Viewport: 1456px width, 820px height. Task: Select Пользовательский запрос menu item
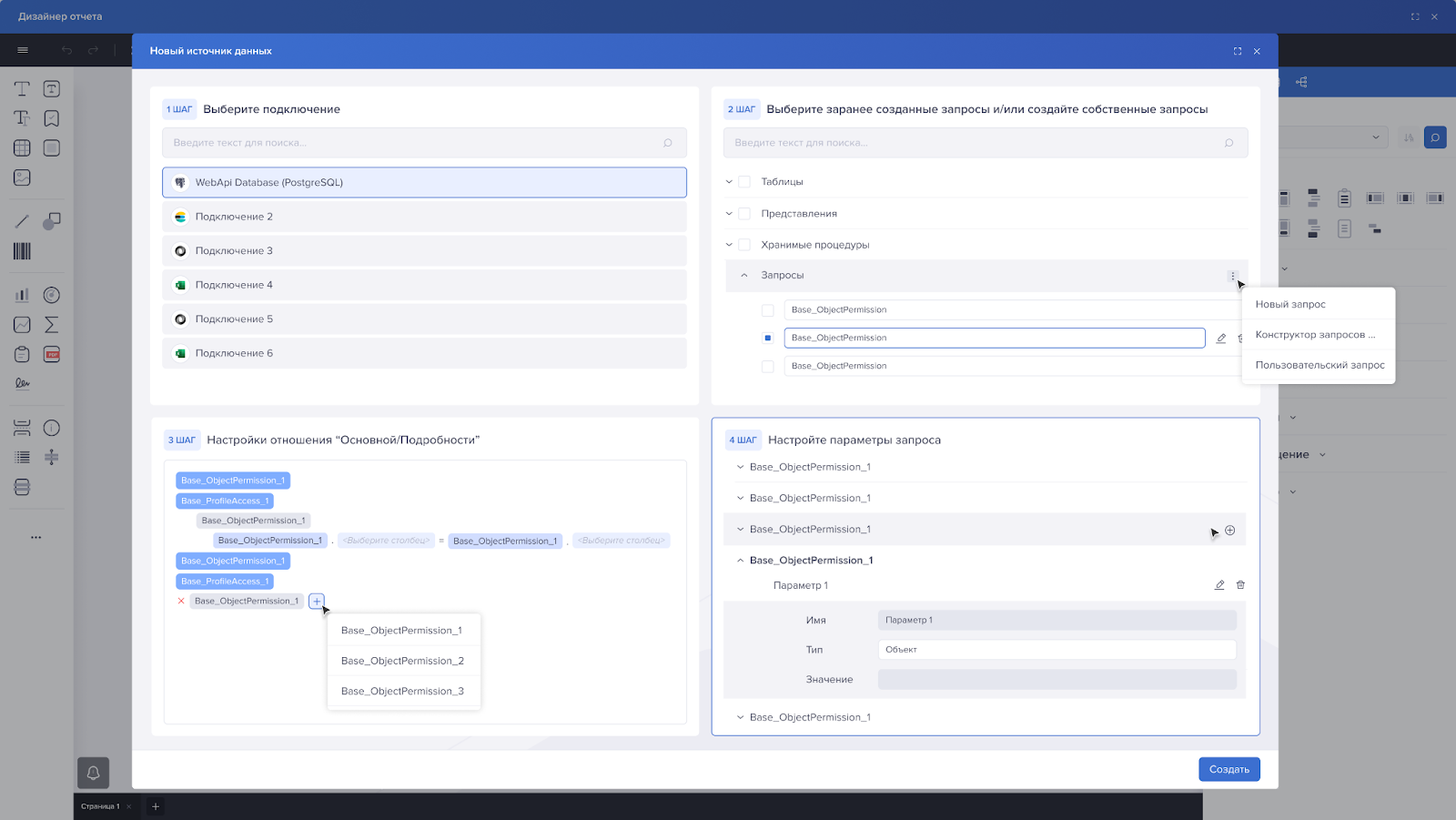(x=1319, y=365)
